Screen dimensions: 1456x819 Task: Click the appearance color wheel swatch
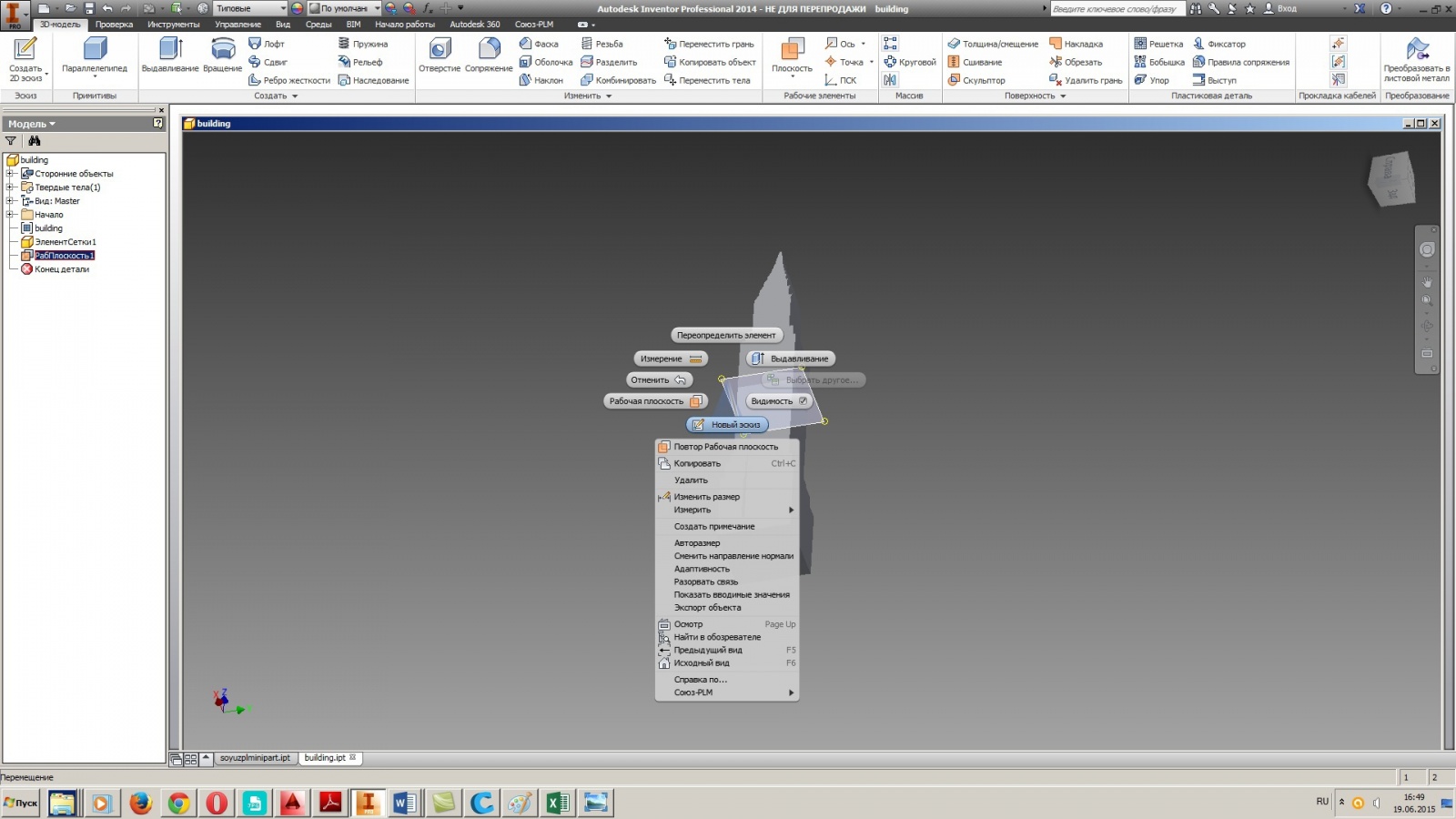click(298, 8)
